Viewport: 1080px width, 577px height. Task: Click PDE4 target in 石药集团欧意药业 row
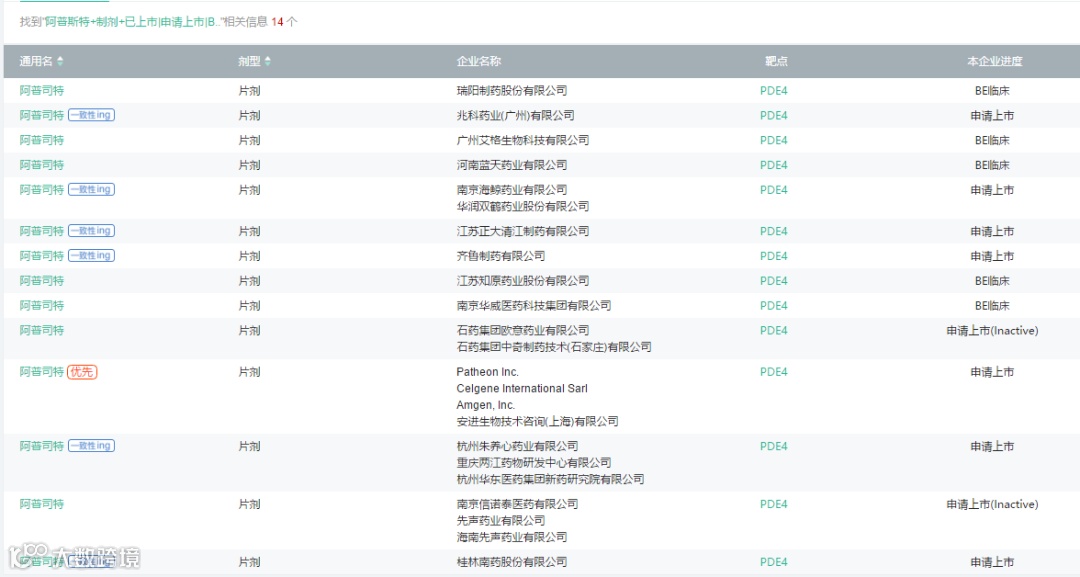pos(773,330)
